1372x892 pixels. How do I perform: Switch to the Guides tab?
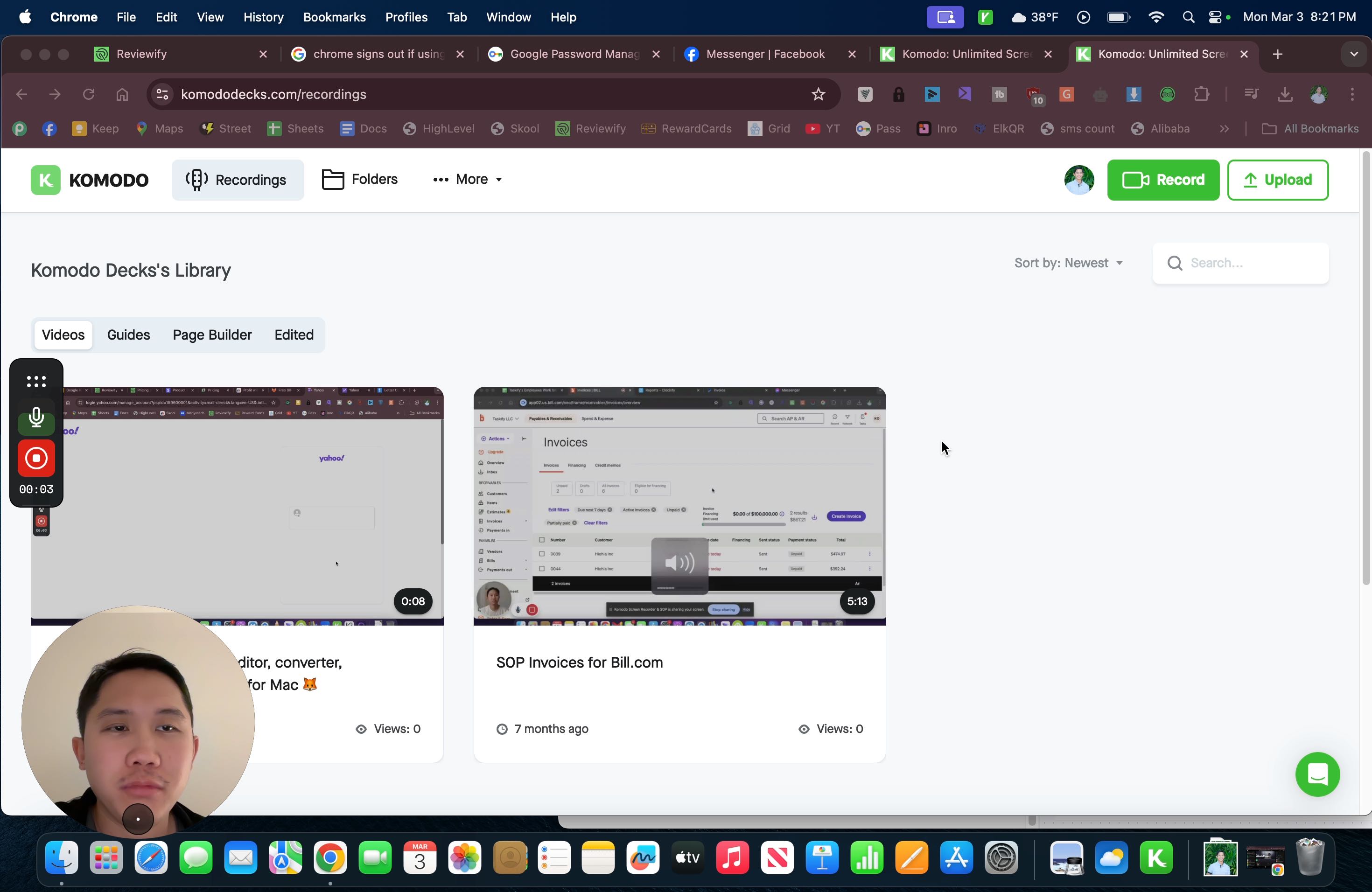[x=128, y=335]
